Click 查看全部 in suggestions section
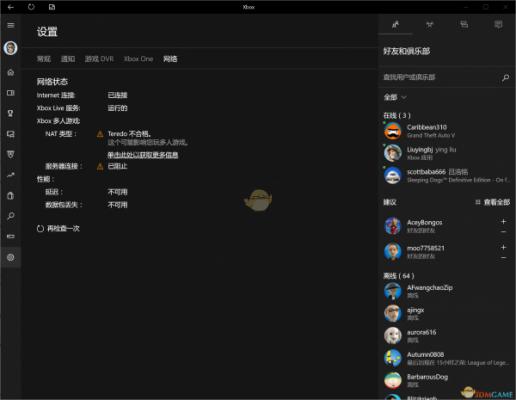Image resolution: width=516 pixels, height=400 pixels. tap(493, 202)
